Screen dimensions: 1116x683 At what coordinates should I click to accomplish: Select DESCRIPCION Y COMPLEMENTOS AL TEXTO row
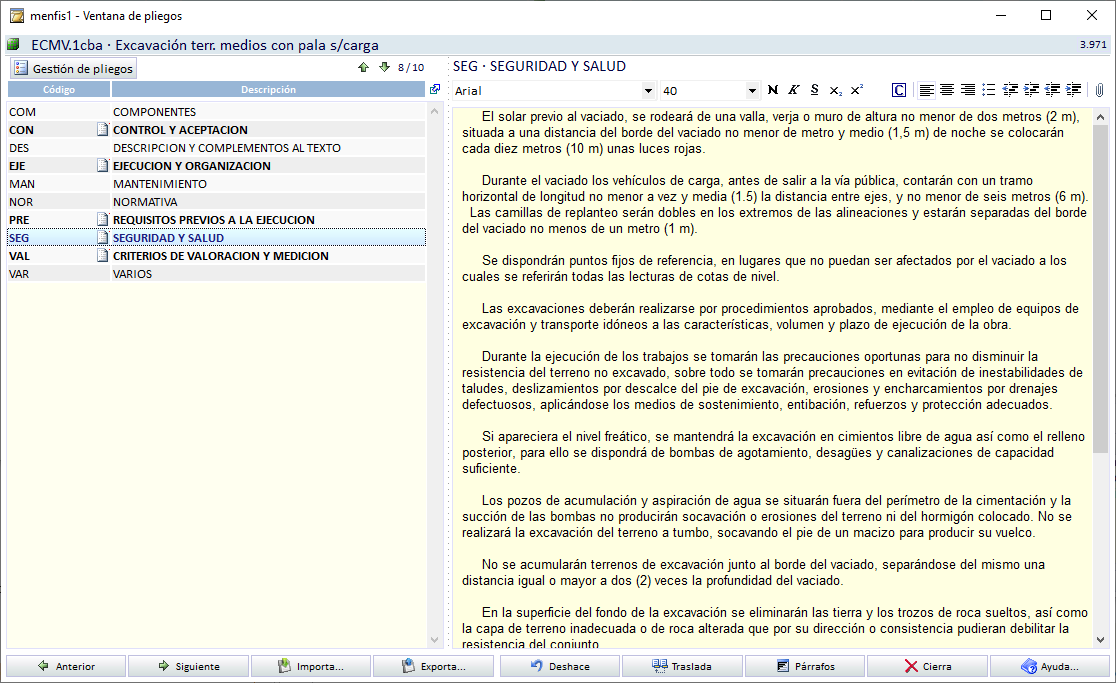tap(216, 148)
